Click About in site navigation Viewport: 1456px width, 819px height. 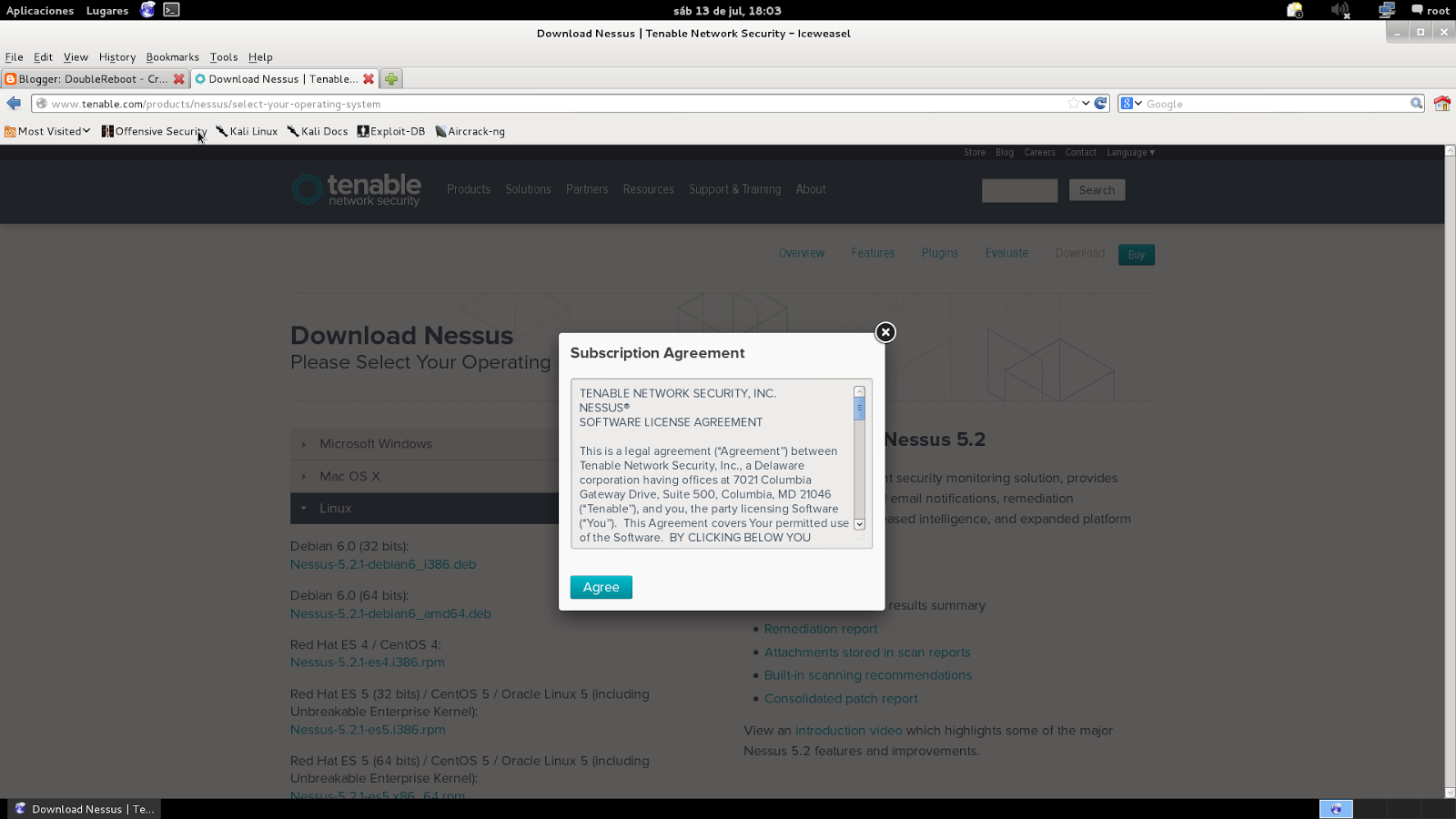point(811,189)
